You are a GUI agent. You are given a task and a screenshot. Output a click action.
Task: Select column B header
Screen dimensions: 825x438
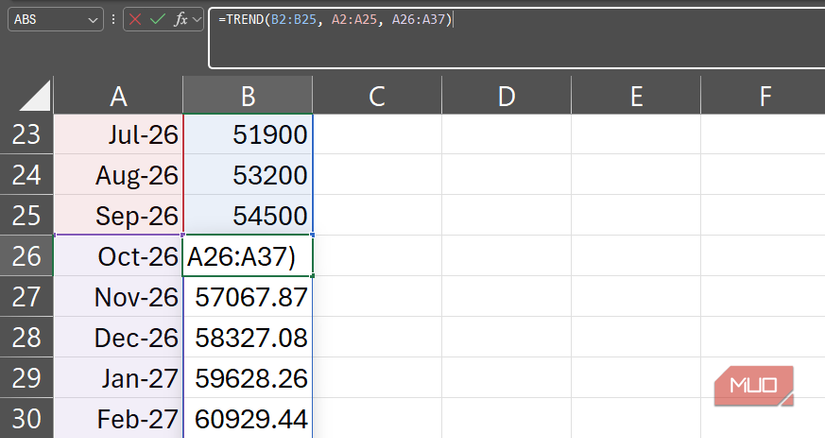click(248, 96)
